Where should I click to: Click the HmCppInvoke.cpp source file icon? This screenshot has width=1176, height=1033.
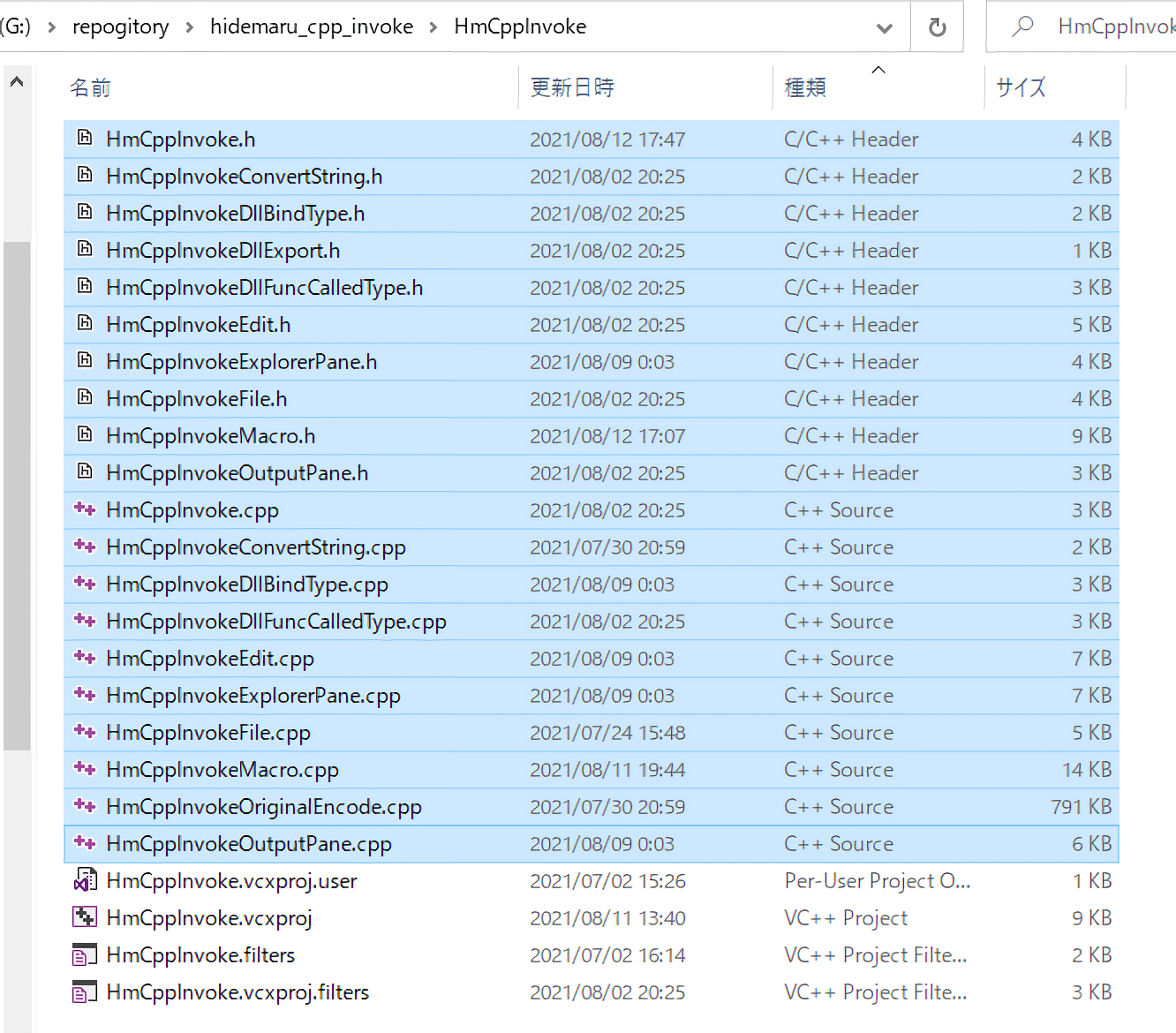tap(85, 509)
